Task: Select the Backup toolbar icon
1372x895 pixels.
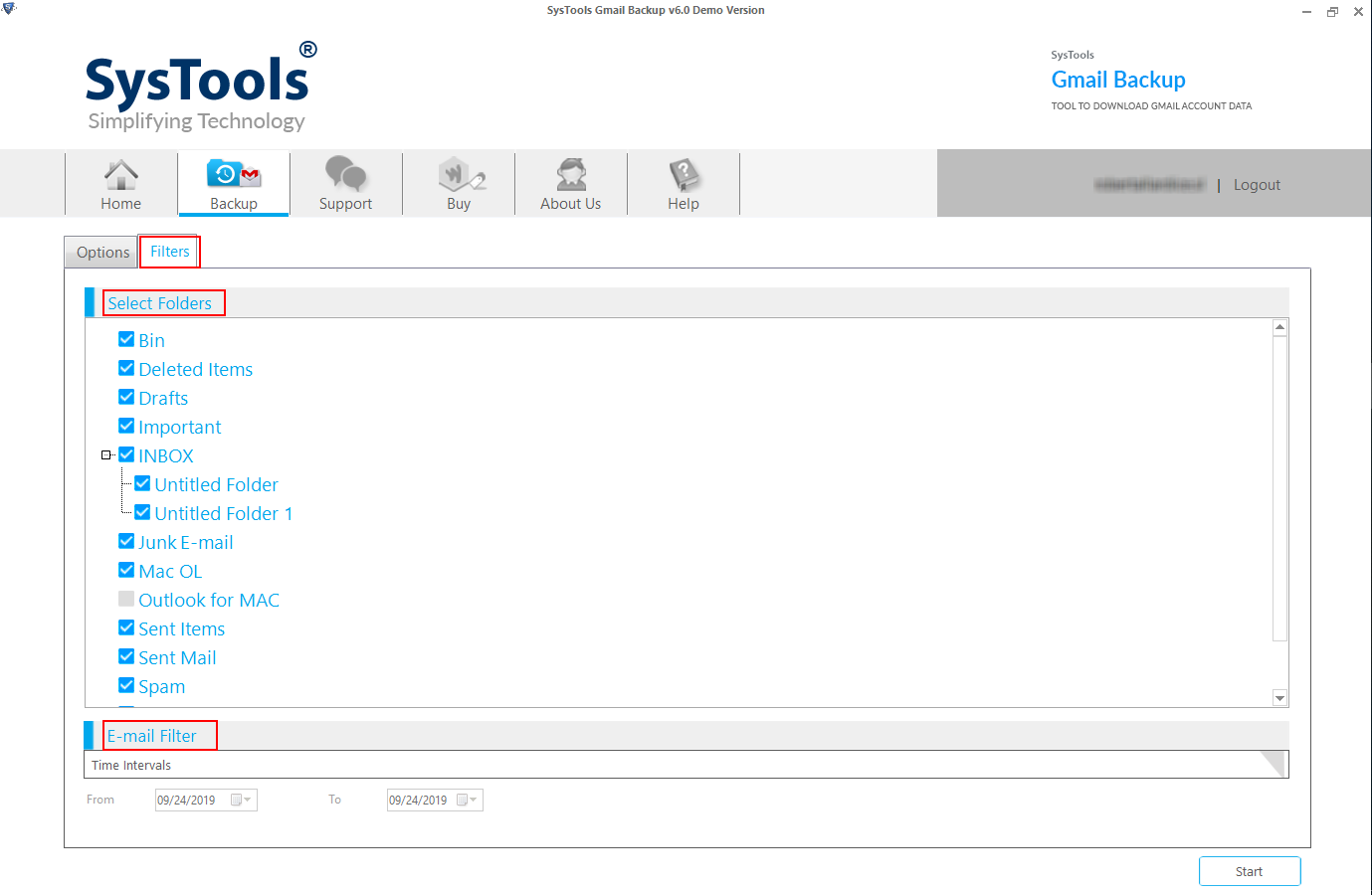Action: pyautogui.click(x=234, y=175)
